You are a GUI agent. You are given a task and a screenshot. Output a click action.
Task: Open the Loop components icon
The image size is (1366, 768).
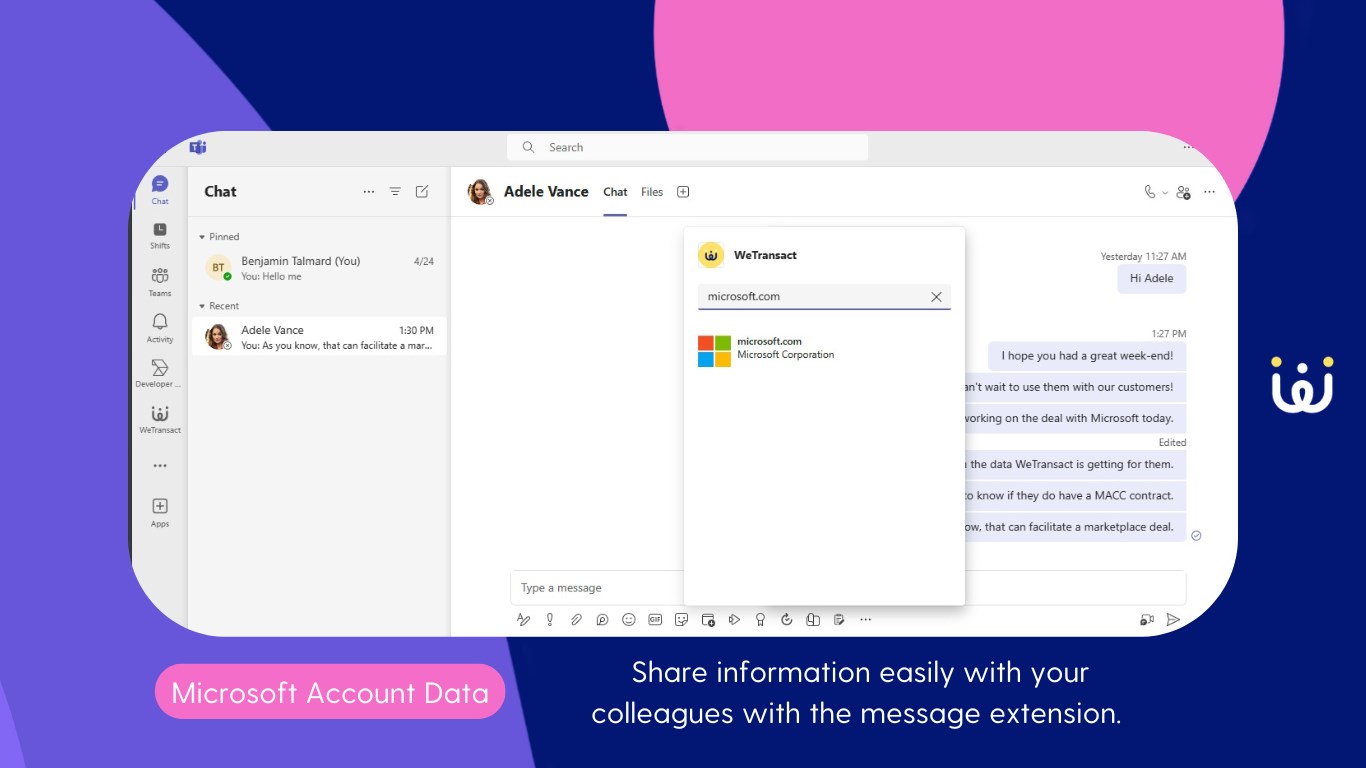click(602, 620)
